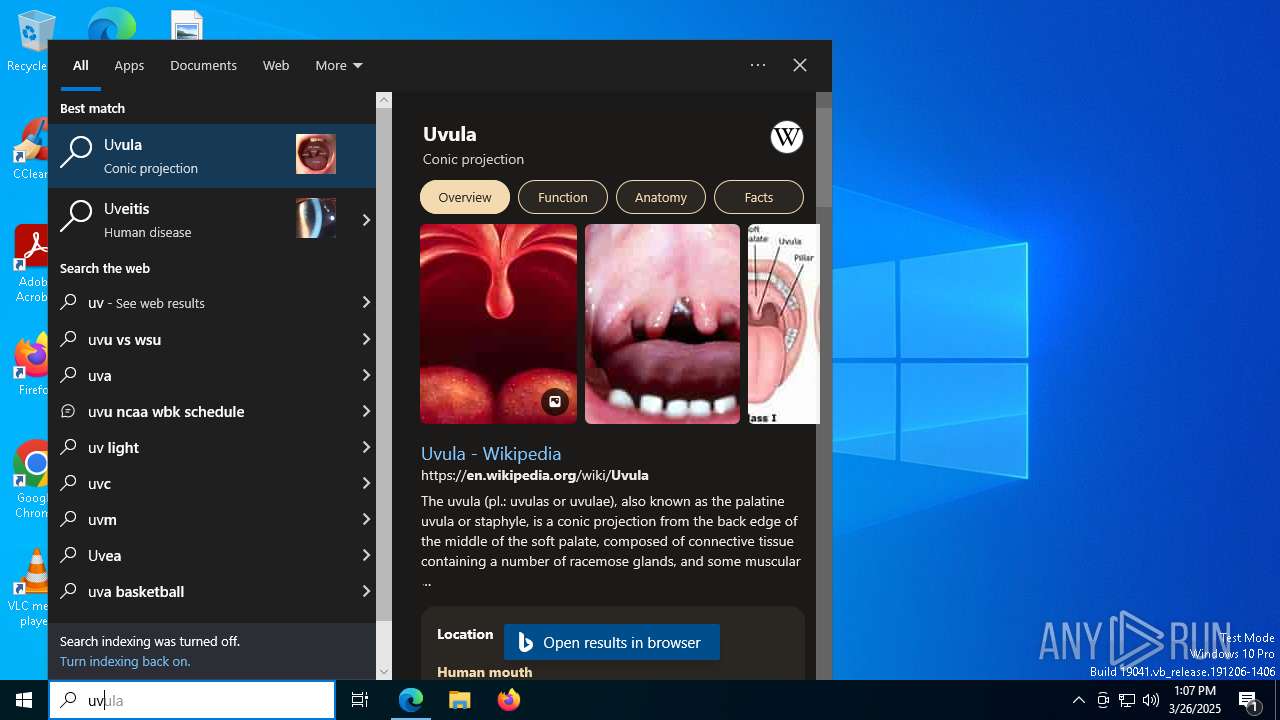Switch to the Web search tab

[x=276, y=65]
